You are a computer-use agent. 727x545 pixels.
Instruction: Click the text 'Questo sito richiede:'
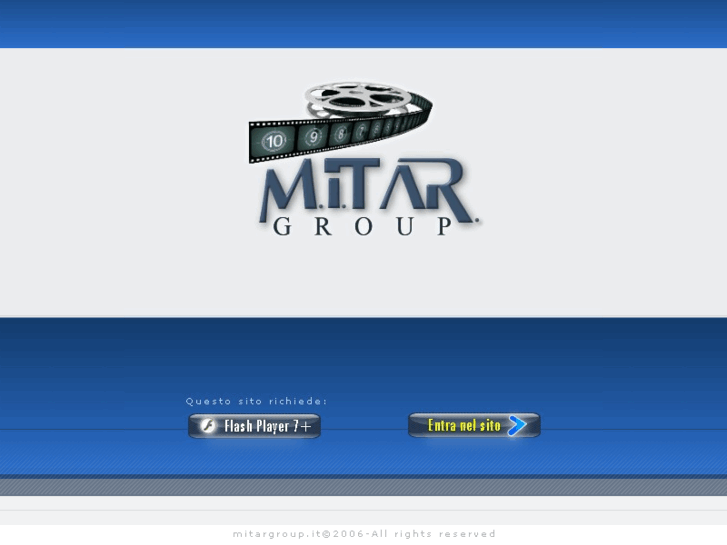click(x=256, y=401)
